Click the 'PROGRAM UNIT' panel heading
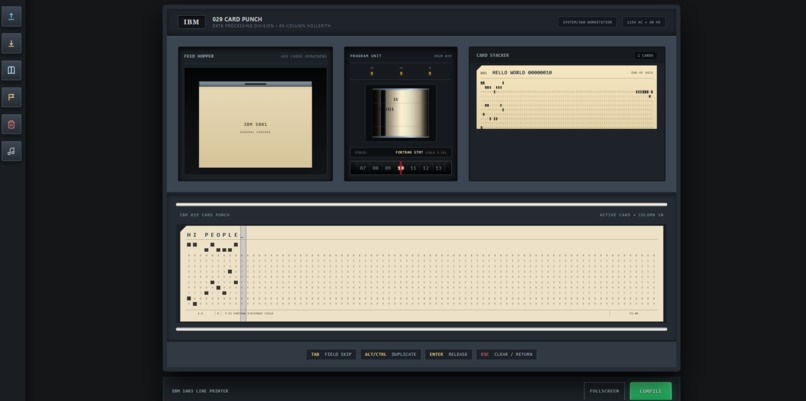806x401 pixels. click(365, 56)
